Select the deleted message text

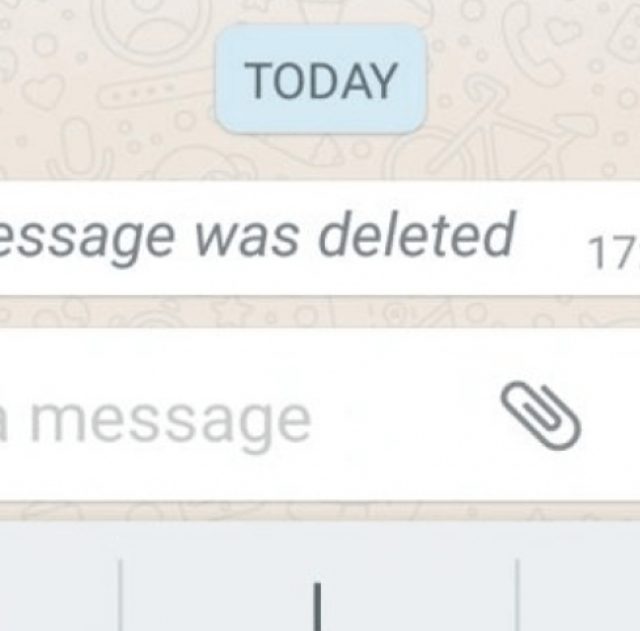point(255,238)
